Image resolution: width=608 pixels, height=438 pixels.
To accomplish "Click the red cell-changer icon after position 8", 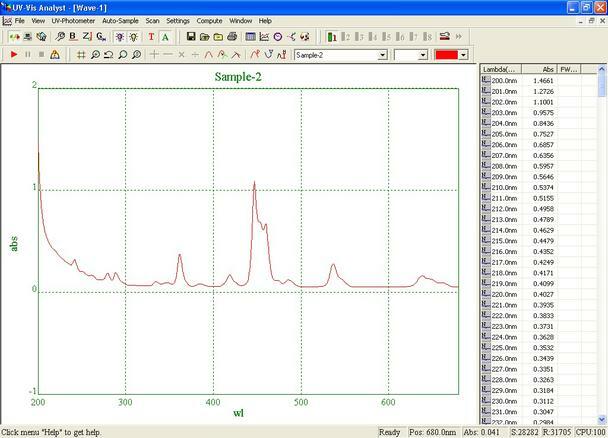I will pyautogui.click(x=444, y=36).
